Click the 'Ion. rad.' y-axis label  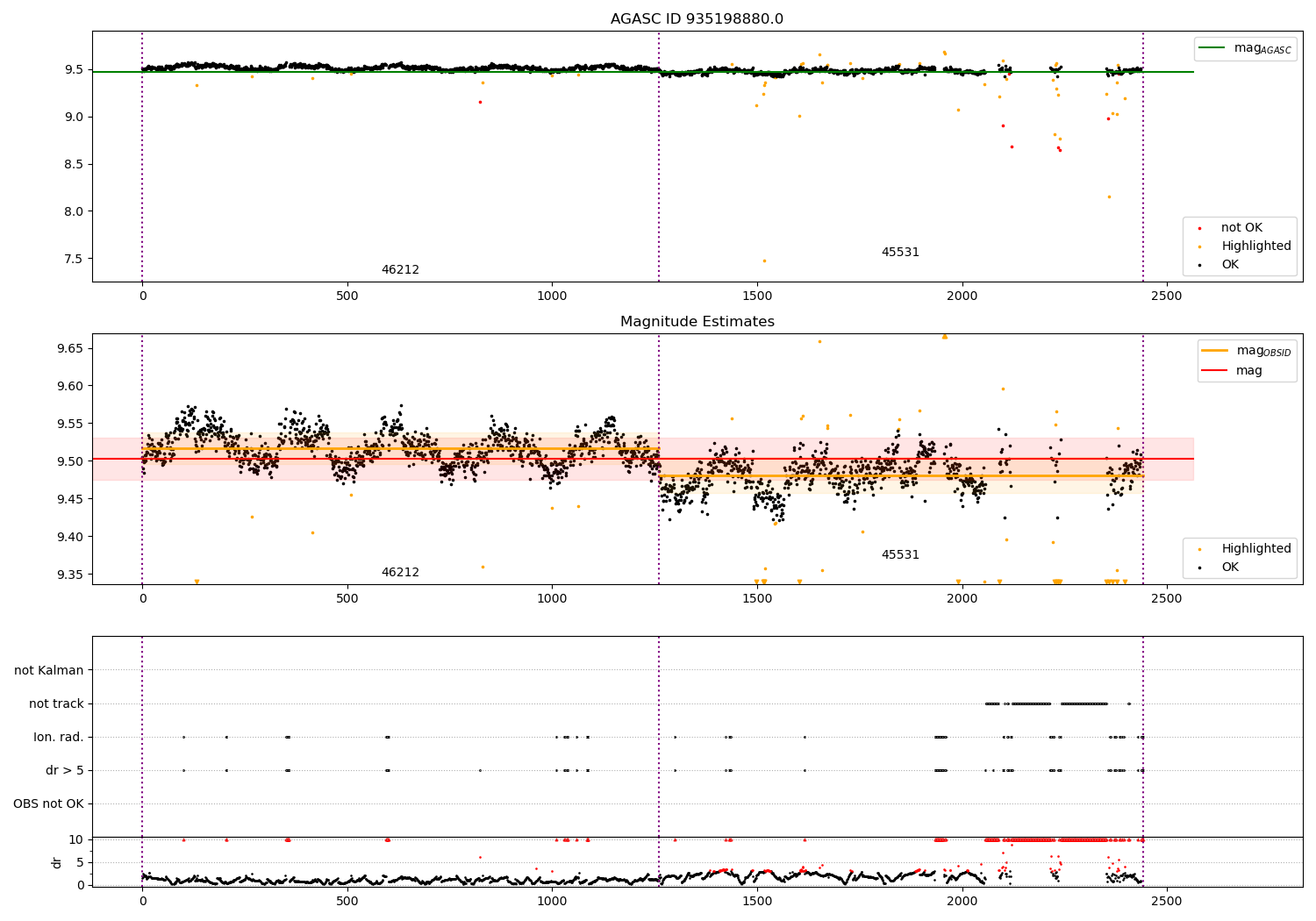(x=59, y=737)
